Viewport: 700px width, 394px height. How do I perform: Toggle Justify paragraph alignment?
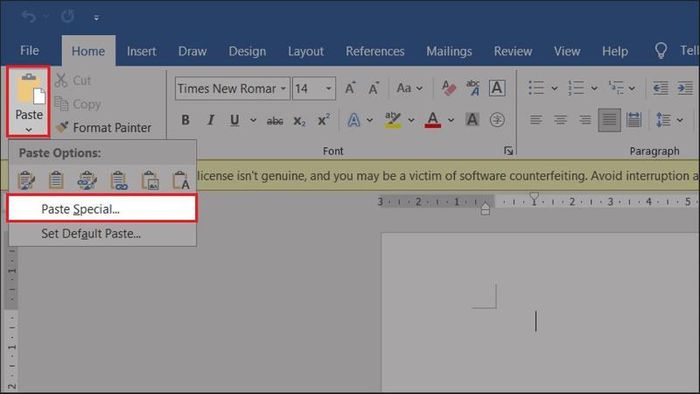609,120
